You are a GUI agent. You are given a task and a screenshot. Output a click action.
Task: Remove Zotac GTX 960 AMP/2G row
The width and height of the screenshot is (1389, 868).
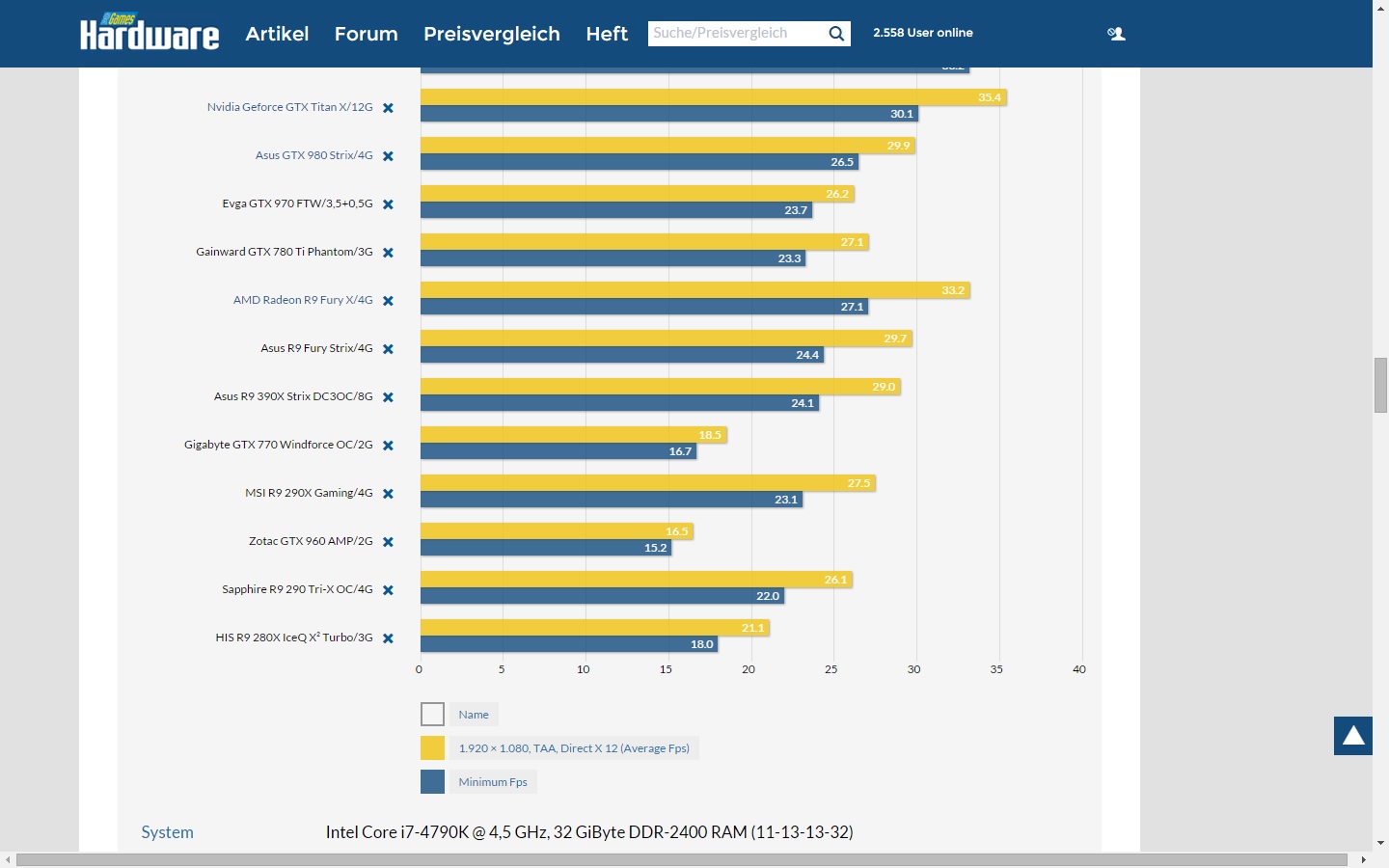(388, 542)
